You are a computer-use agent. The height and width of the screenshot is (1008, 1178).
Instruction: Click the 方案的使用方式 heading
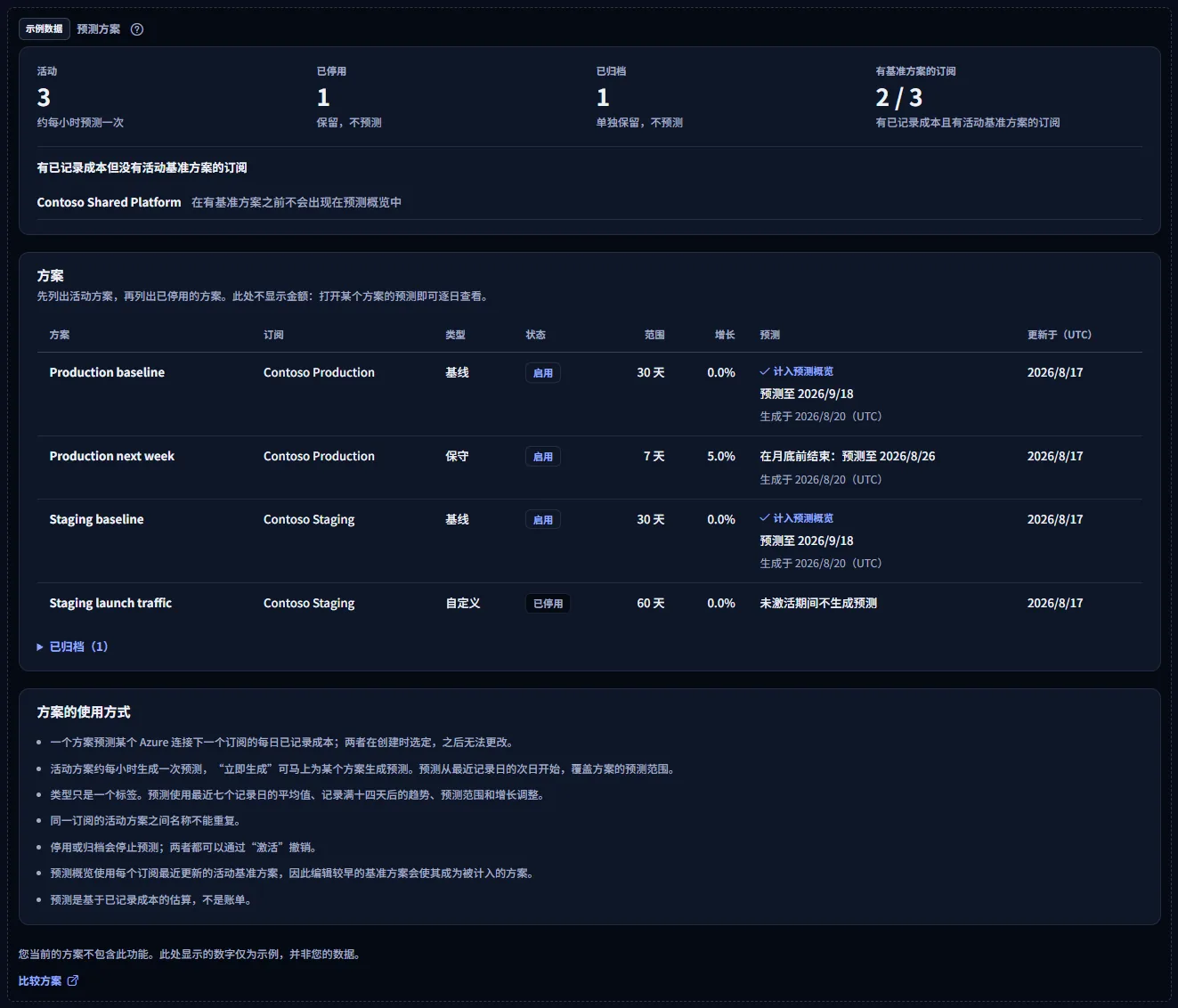point(84,711)
